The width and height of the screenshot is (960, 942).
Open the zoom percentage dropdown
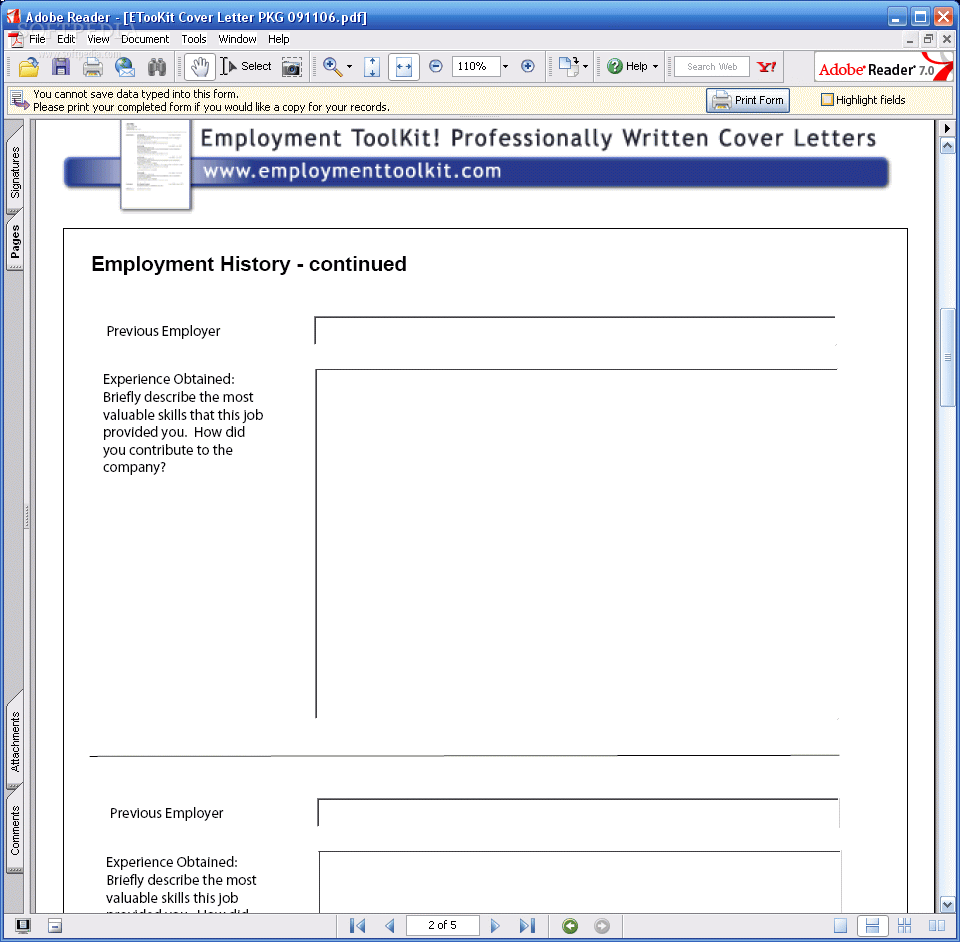[x=506, y=66]
